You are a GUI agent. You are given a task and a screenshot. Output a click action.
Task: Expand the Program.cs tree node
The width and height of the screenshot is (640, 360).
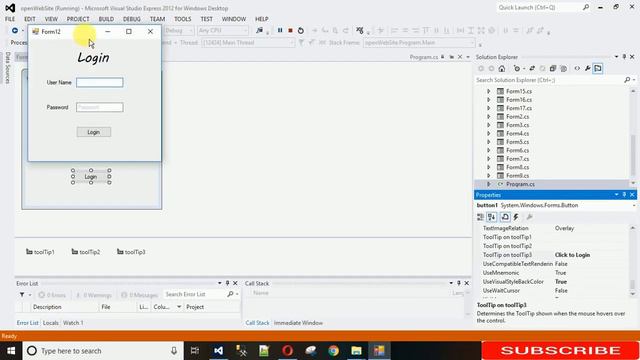coord(489,184)
